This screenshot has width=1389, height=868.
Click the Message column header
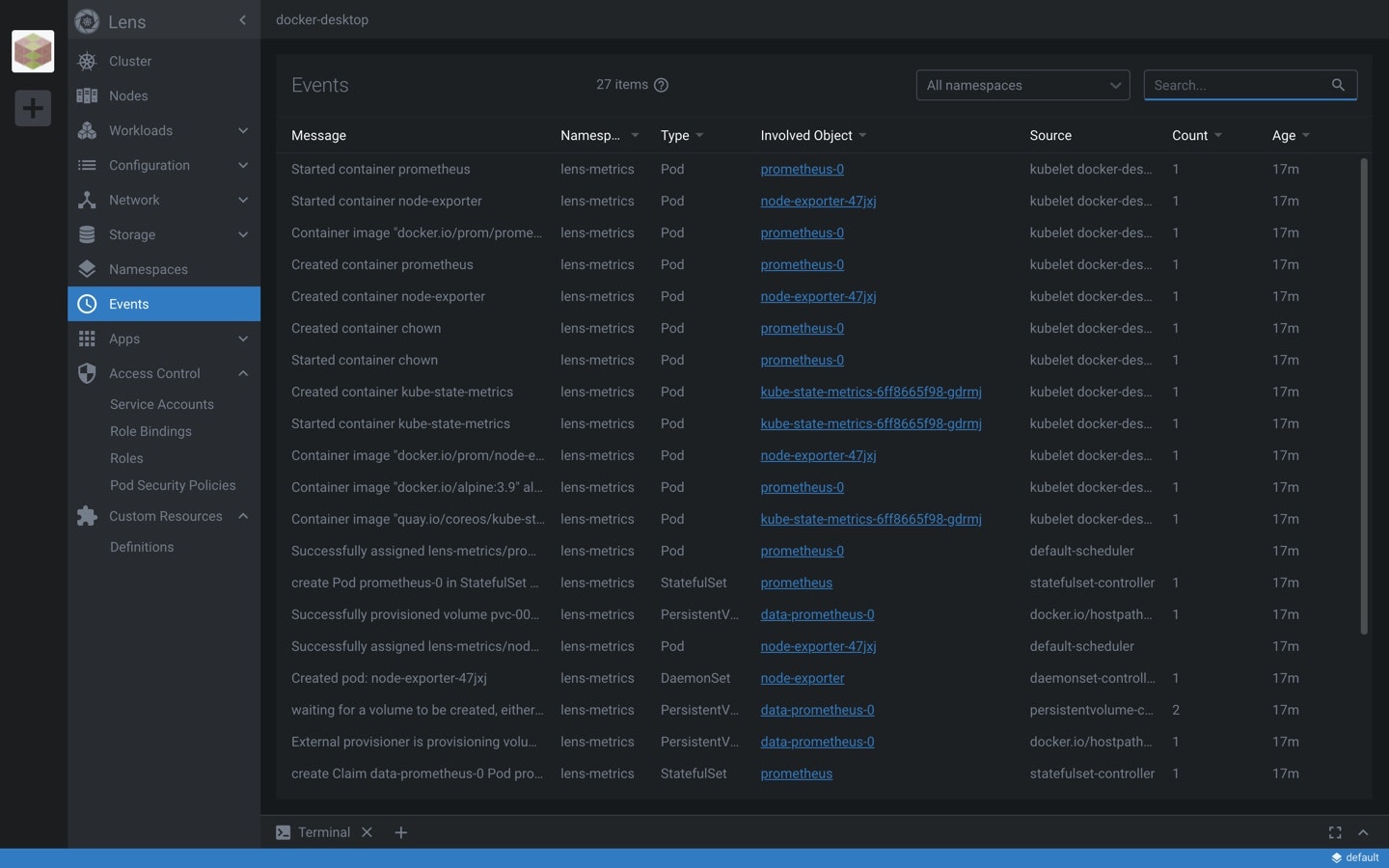tap(318, 135)
